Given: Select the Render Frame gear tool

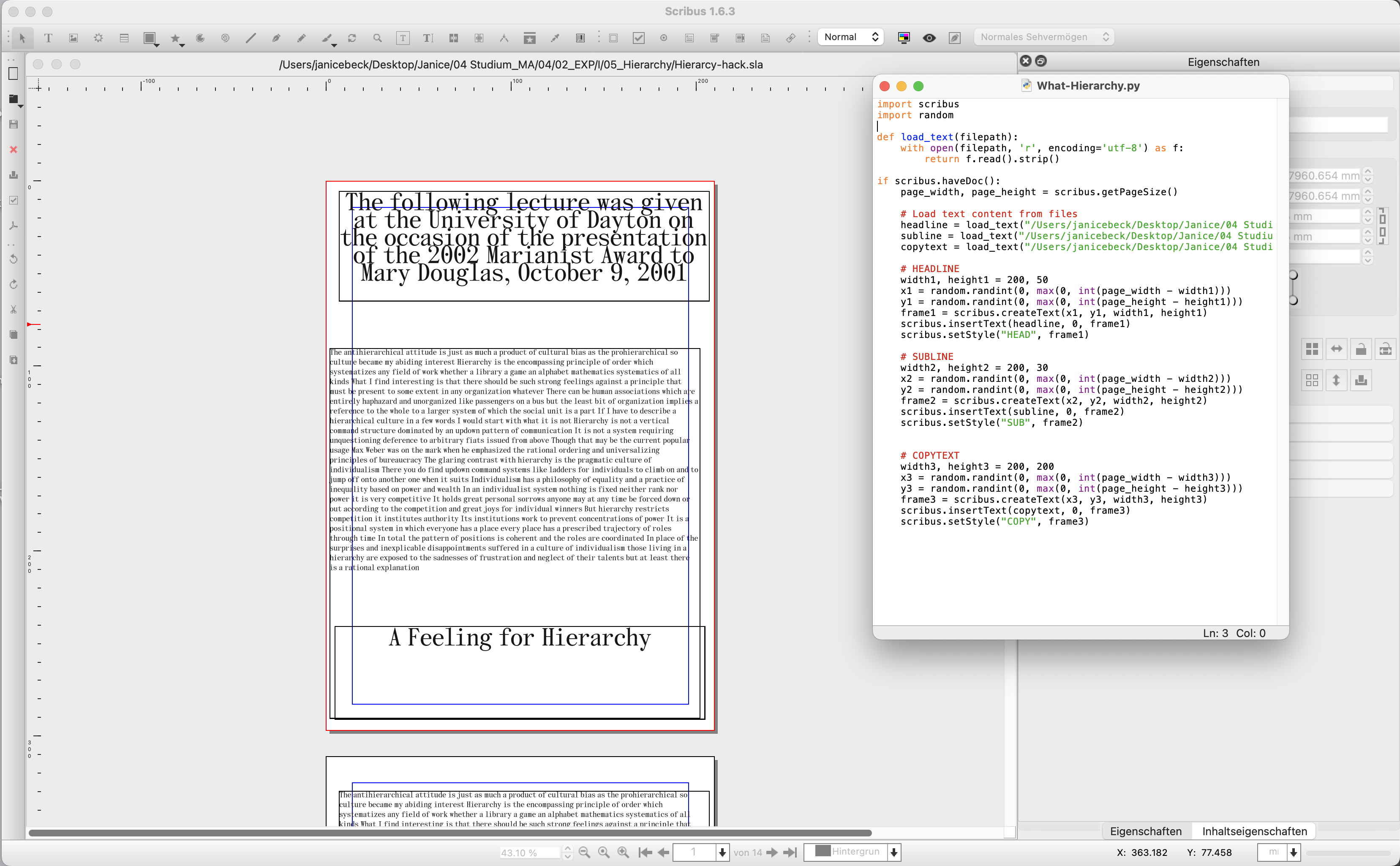Looking at the screenshot, I should point(98,38).
